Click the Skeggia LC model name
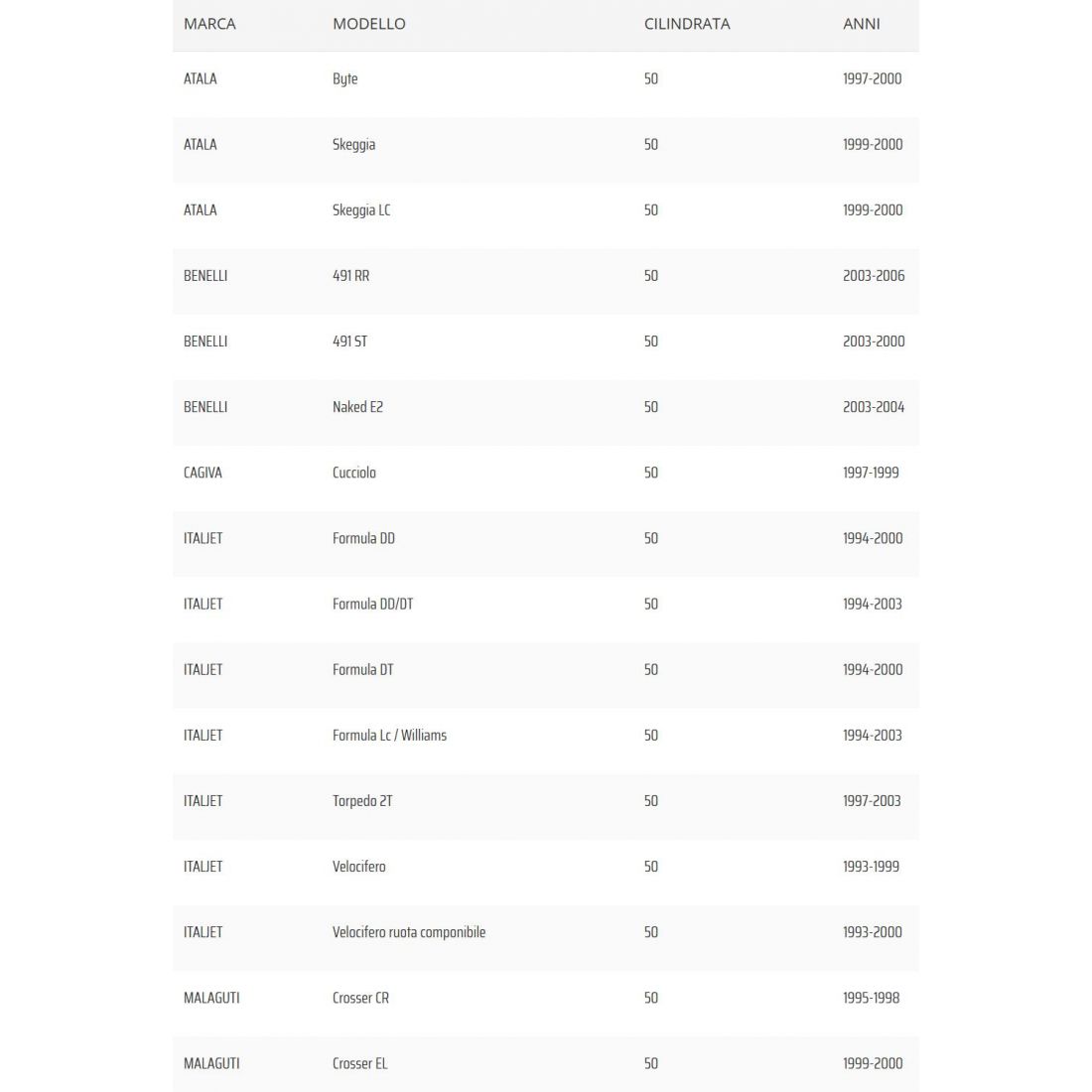 pyautogui.click(x=361, y=210)
